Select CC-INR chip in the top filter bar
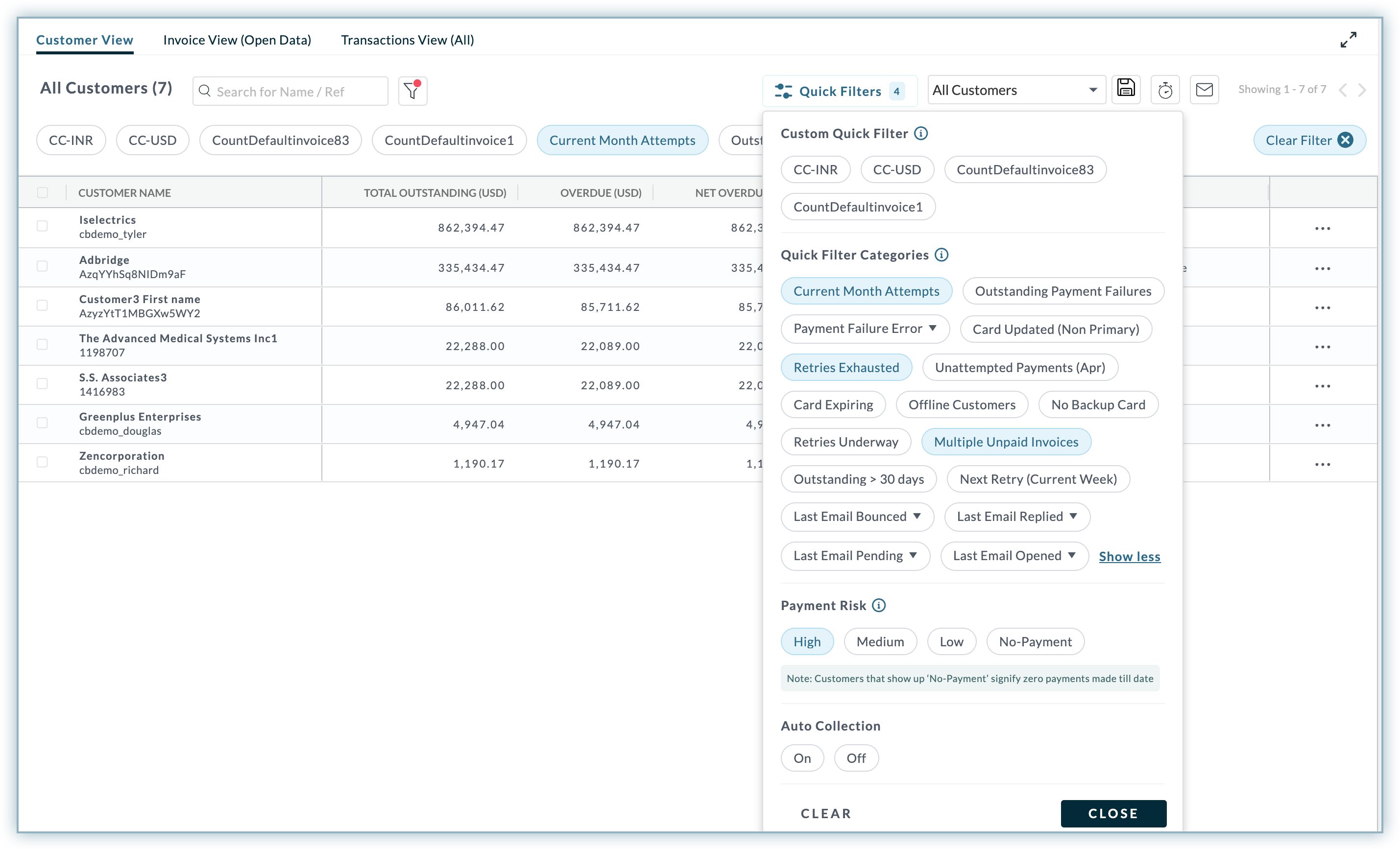Screen dimensions: 1400x850 (71, 140)
